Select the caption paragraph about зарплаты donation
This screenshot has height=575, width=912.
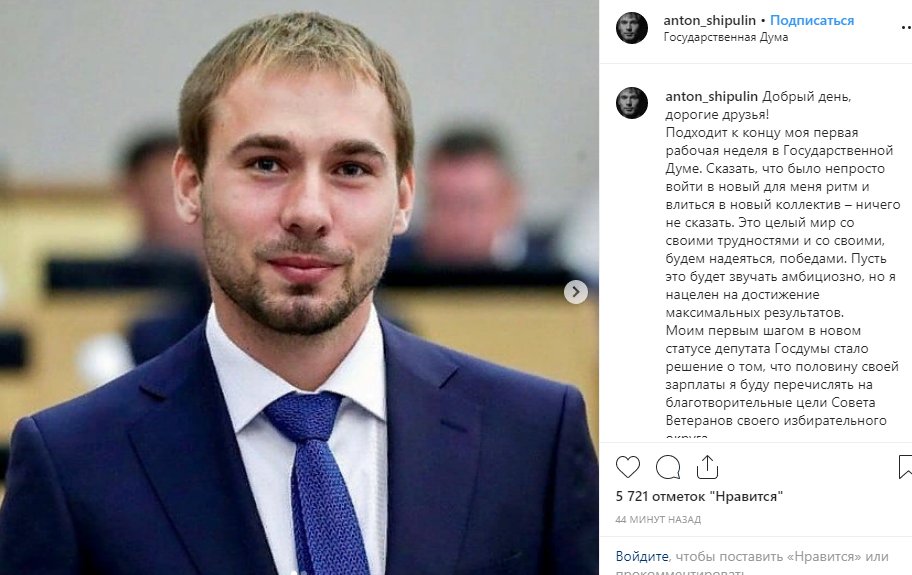coord(782,384)
